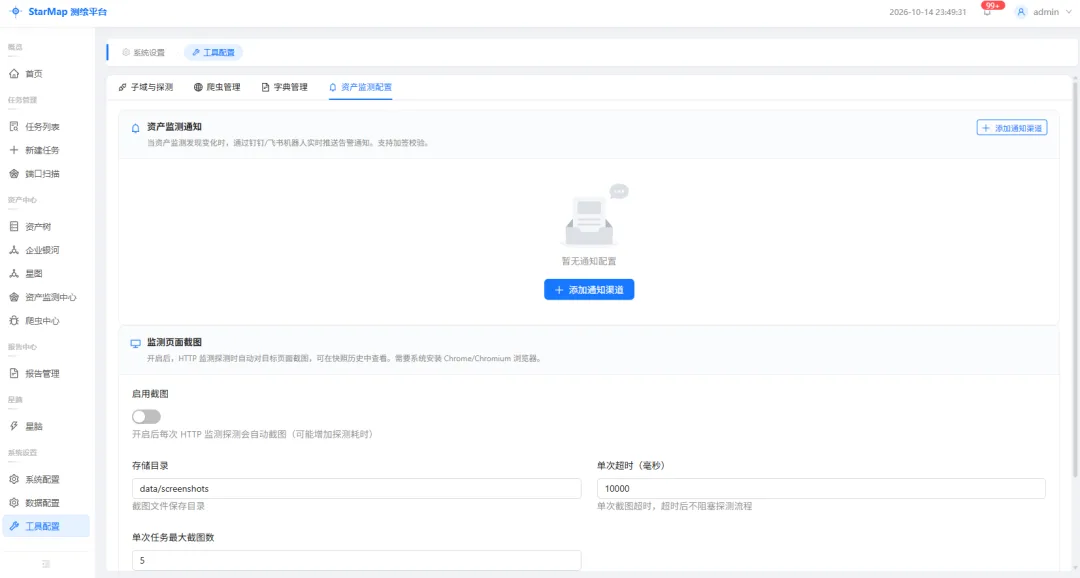Image resolution: width=1080 pixels, height=578 pixels.
Task: Select the 资产监测配置 tab
Action: (360, 87)
